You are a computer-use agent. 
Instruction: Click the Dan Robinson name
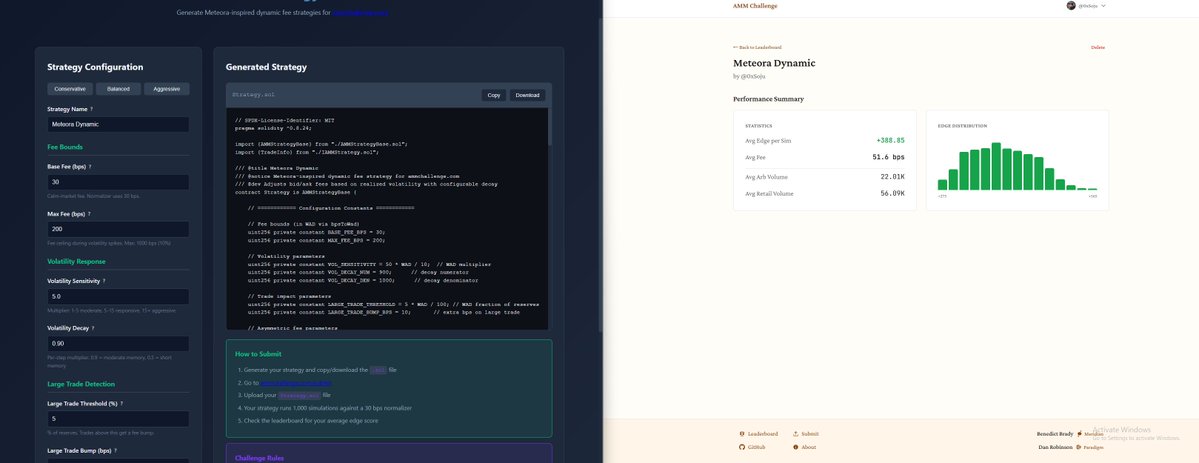(1055, 447)
